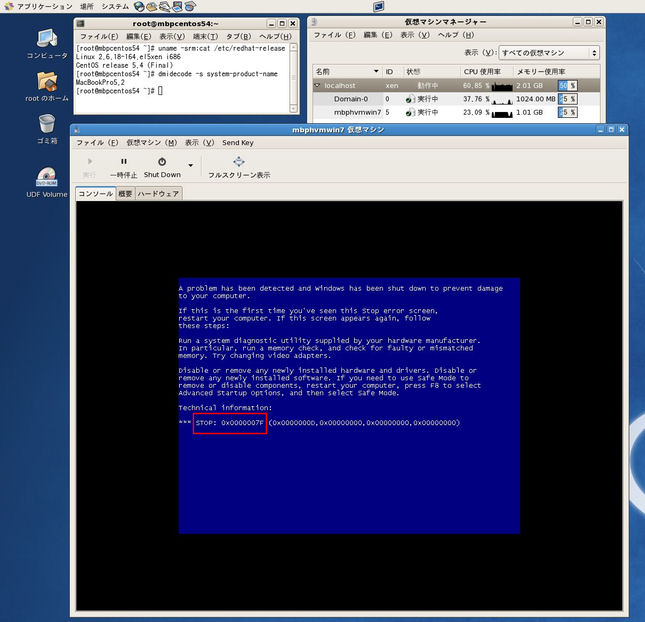
Task: Switch to the 概要 tab
Action: click(x=125, y=193)
